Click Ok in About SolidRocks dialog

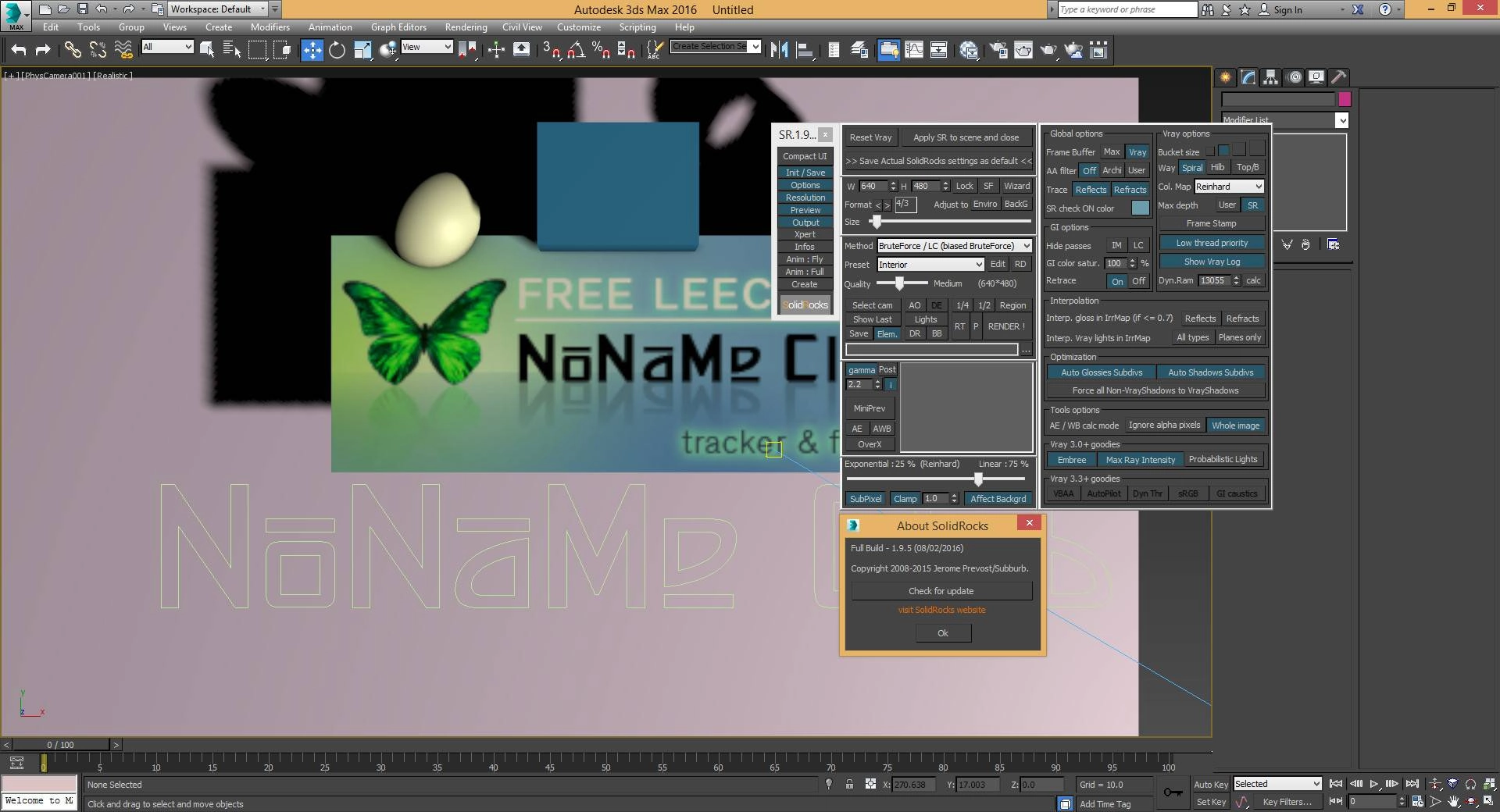943,633
